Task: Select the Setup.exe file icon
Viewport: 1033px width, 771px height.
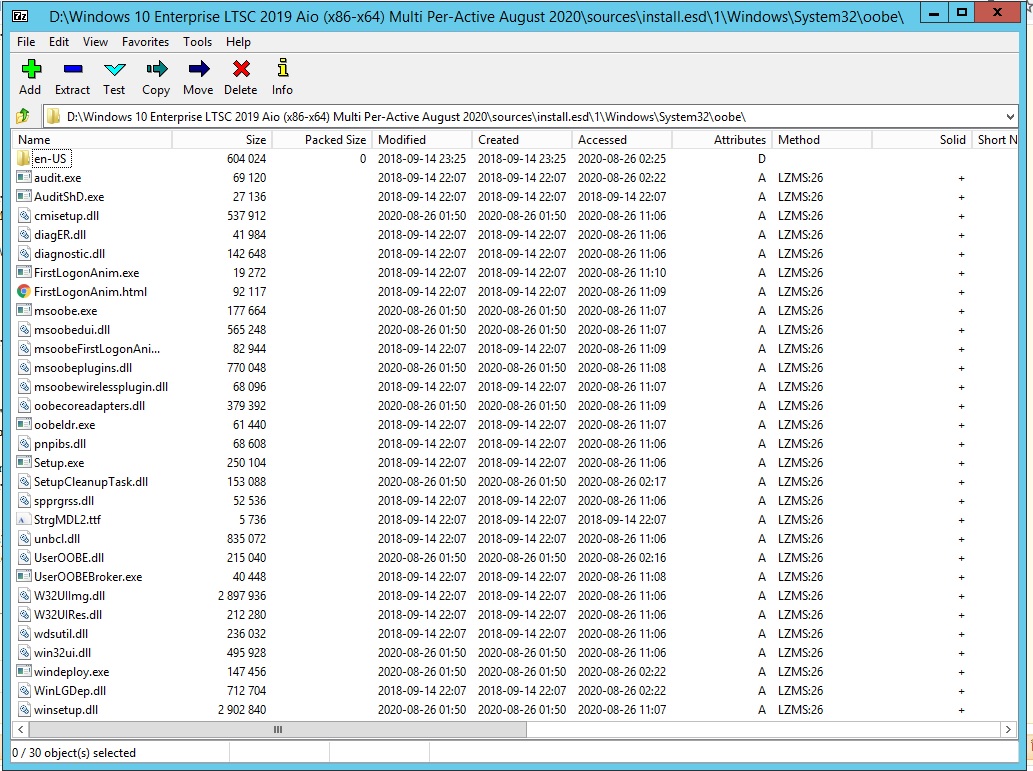Action: click(24, 463)
